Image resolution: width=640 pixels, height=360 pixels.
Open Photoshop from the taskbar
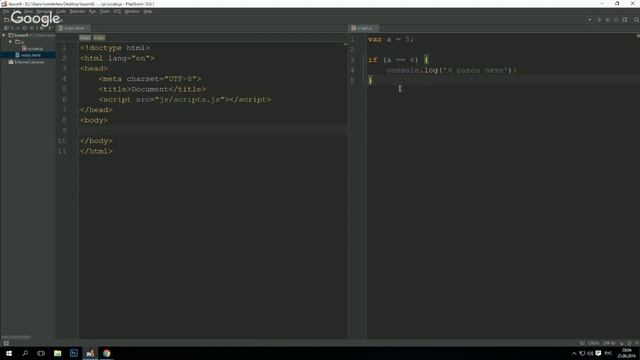coord(74,353)
